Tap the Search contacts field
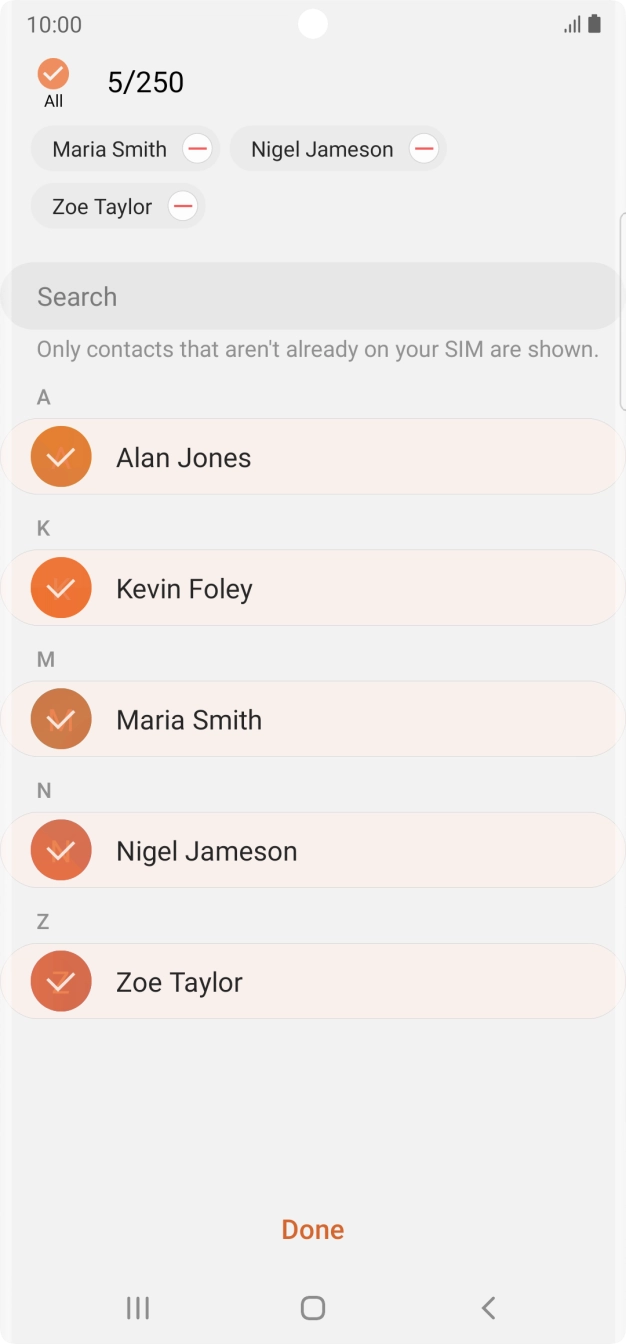 (312, 297)
